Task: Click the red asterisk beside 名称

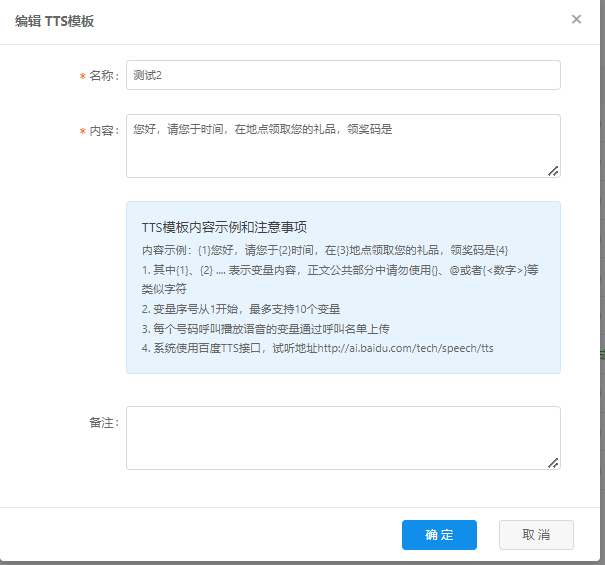Action: pos(82,76)
